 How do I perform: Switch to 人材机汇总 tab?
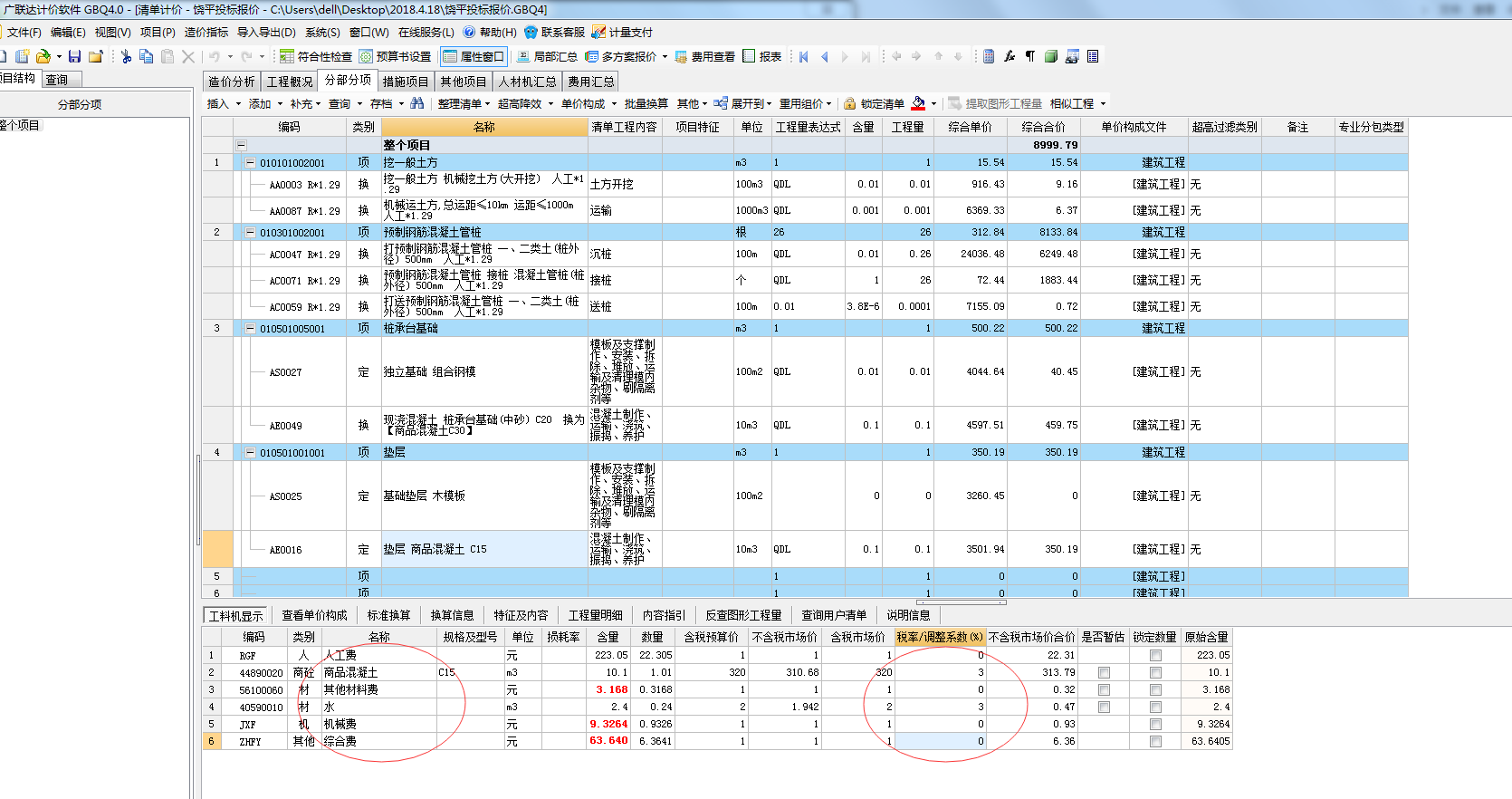pos(527,82)
